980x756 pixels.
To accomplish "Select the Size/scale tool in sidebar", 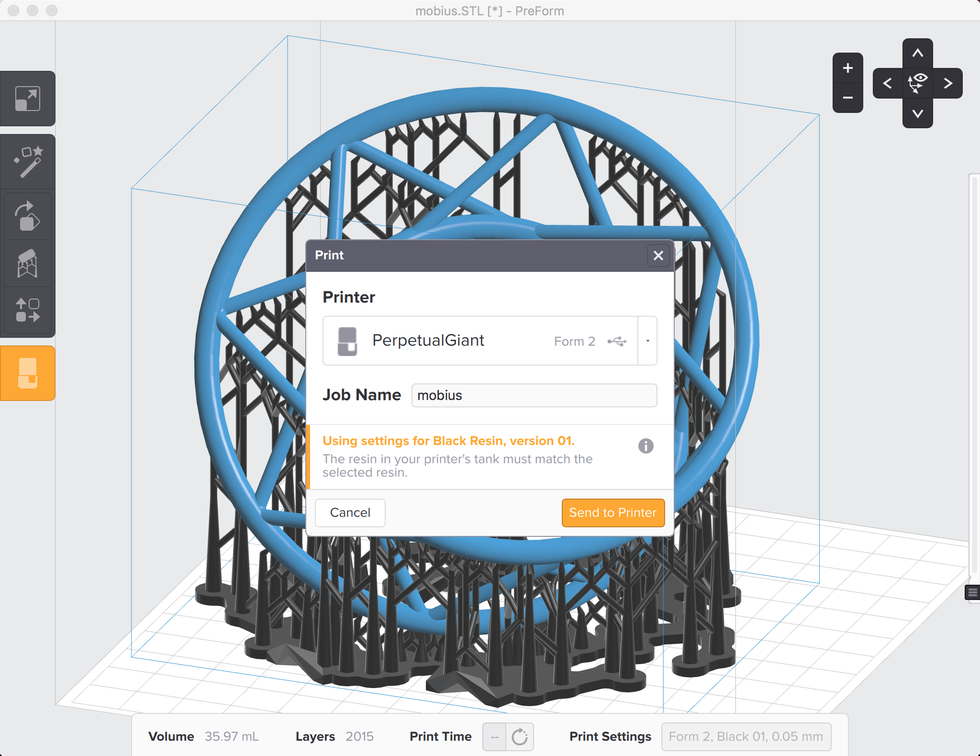I will click(x=27, y=98).
